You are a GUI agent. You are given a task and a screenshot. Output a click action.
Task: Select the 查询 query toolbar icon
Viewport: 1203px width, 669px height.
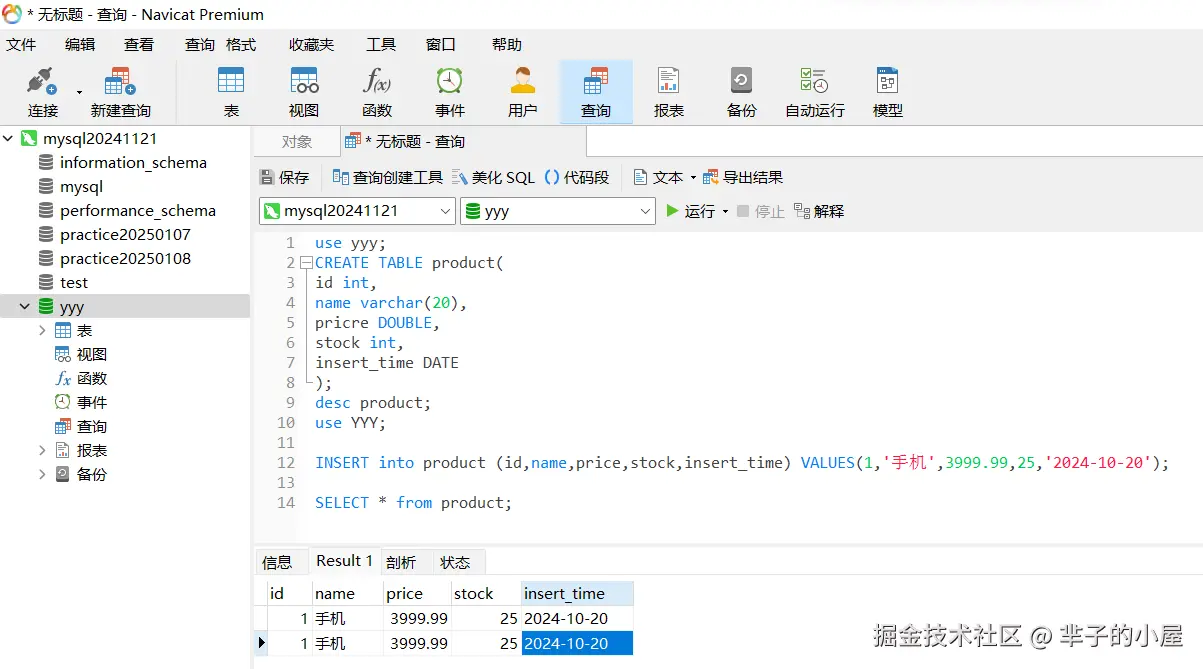coord(596,92)
